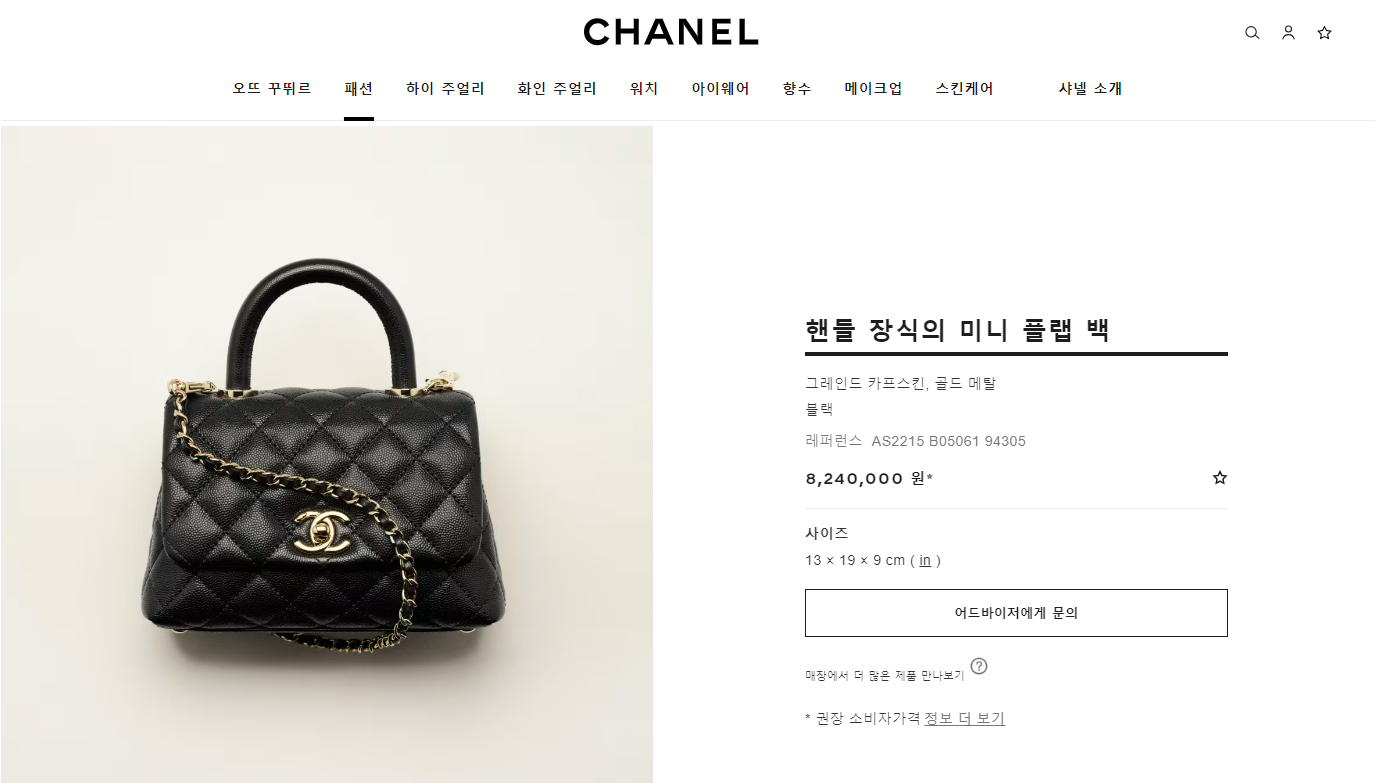Click the 어드바이저에게 문의 button
This screenshot has height=783, width=1375.
(1016, 613)
